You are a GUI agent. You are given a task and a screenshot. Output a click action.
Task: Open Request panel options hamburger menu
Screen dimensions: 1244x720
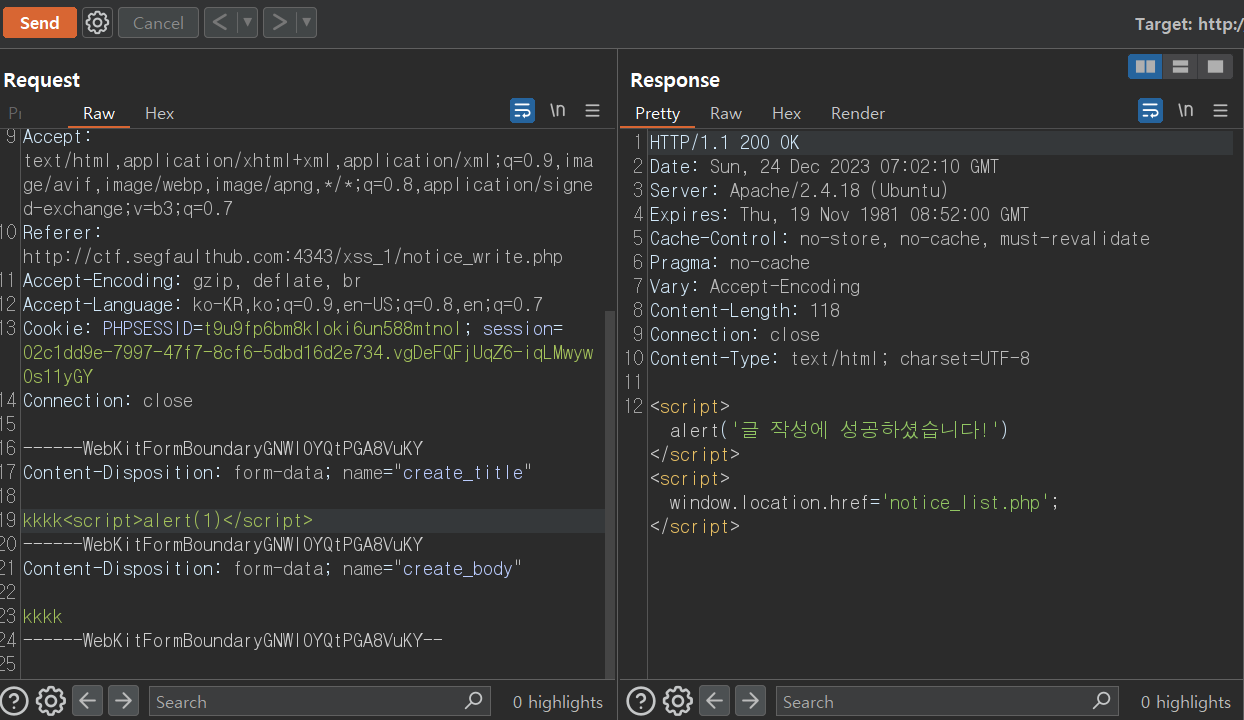click(593, 111)
